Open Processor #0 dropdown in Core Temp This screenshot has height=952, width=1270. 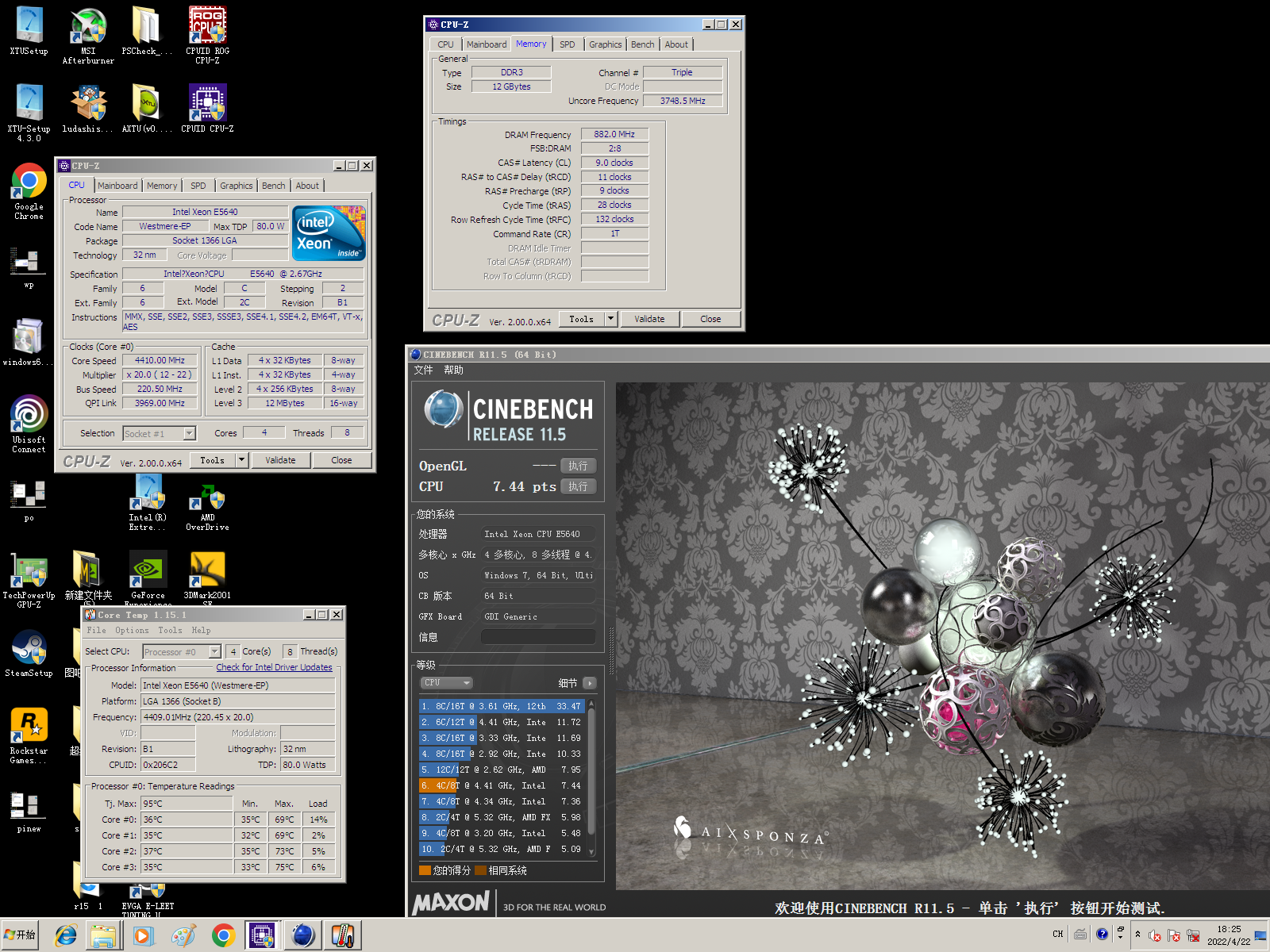[x=182, y=651]
